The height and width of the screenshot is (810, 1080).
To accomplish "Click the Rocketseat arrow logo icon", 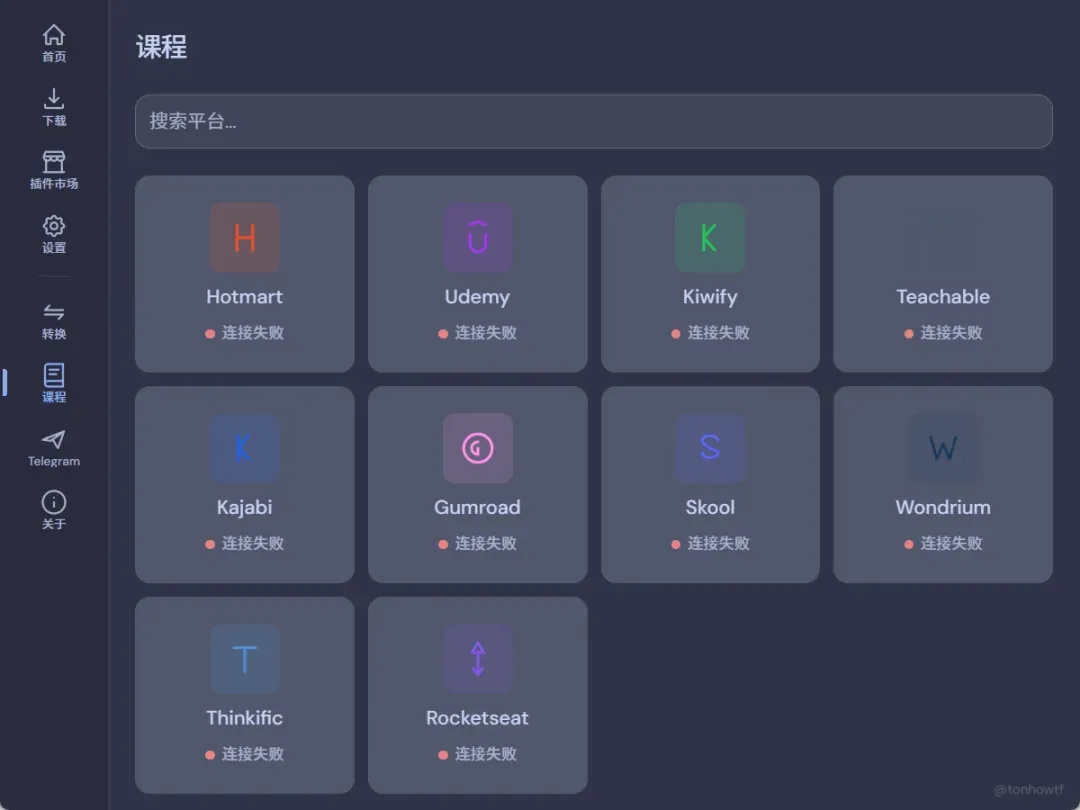I will click(477, 658).
